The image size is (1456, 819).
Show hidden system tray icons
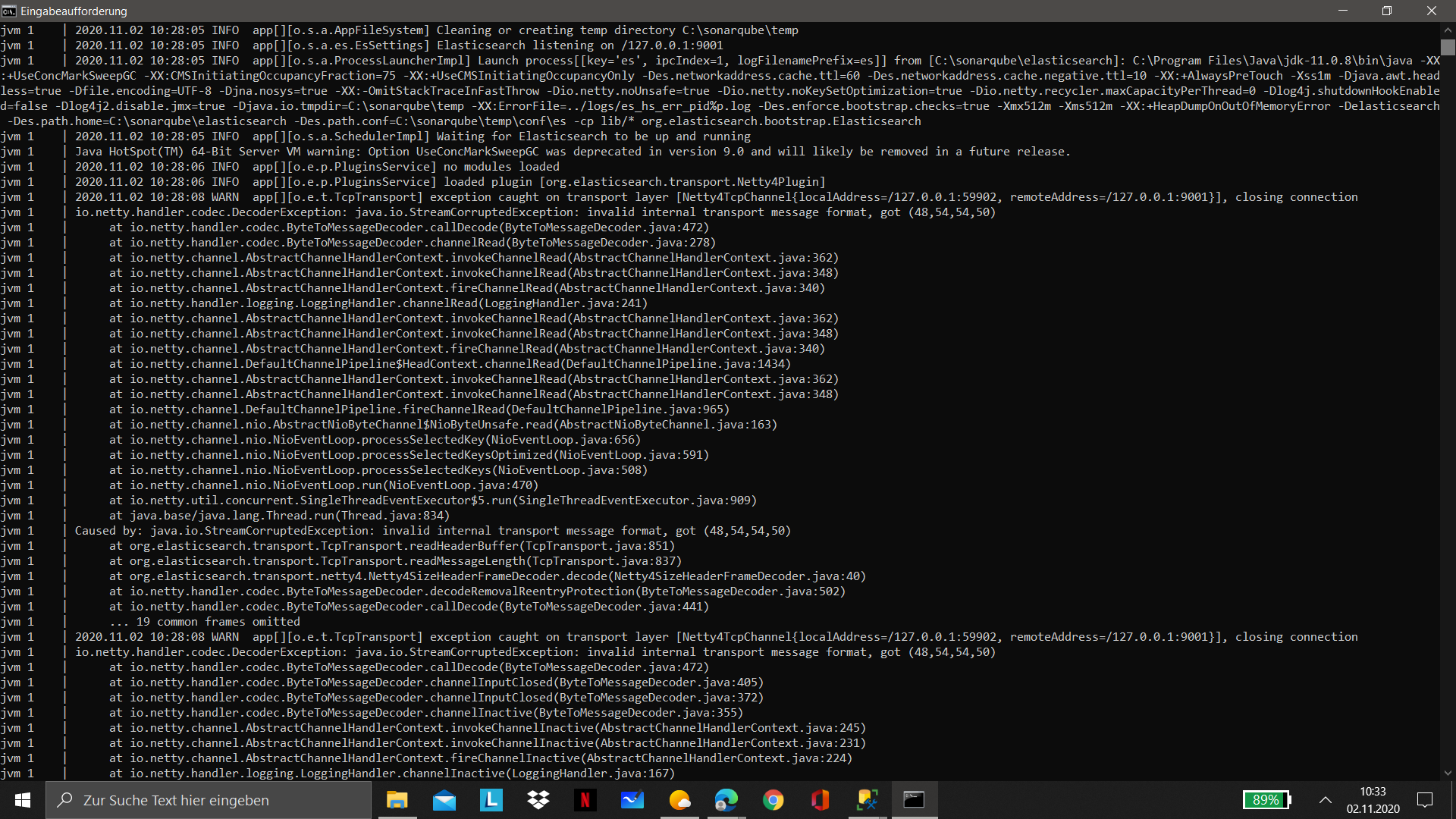coord(1325,800)
